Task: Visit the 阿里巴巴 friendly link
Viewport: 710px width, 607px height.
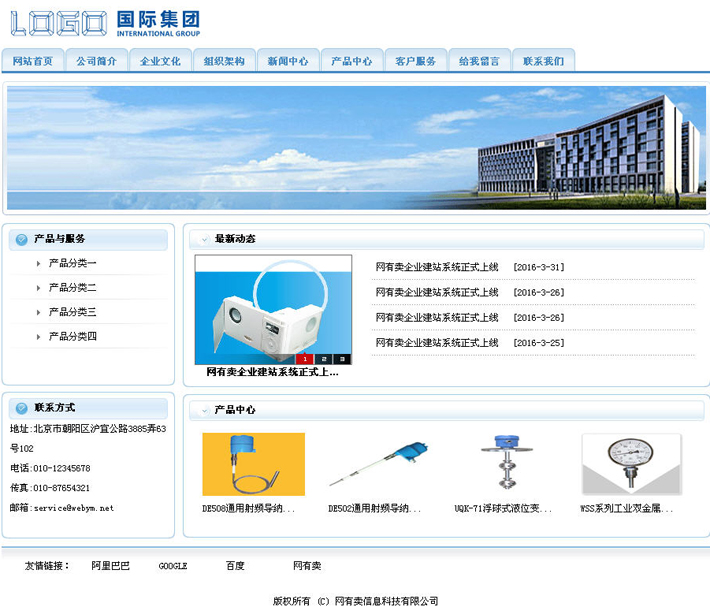Action: coord(110,566)
